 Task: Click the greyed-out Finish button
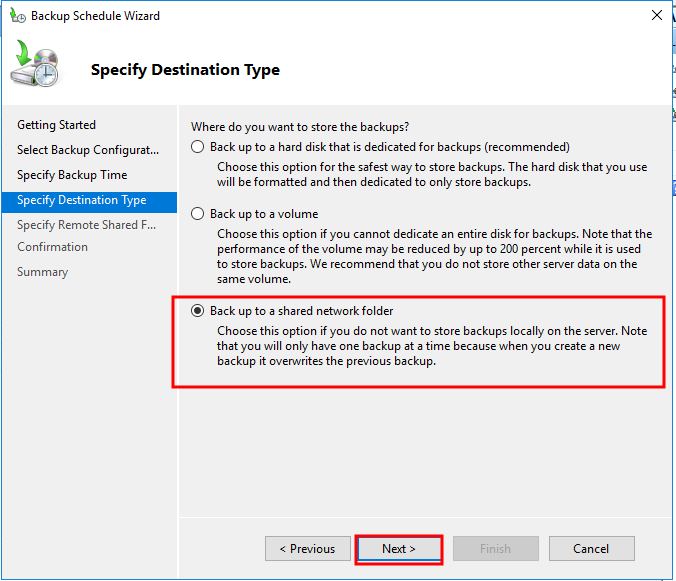(x=495, y=548)
